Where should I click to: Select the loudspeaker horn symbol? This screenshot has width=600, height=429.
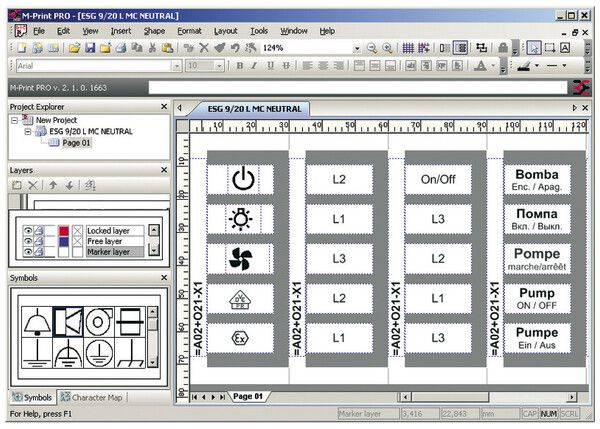[x=68, y=322]
